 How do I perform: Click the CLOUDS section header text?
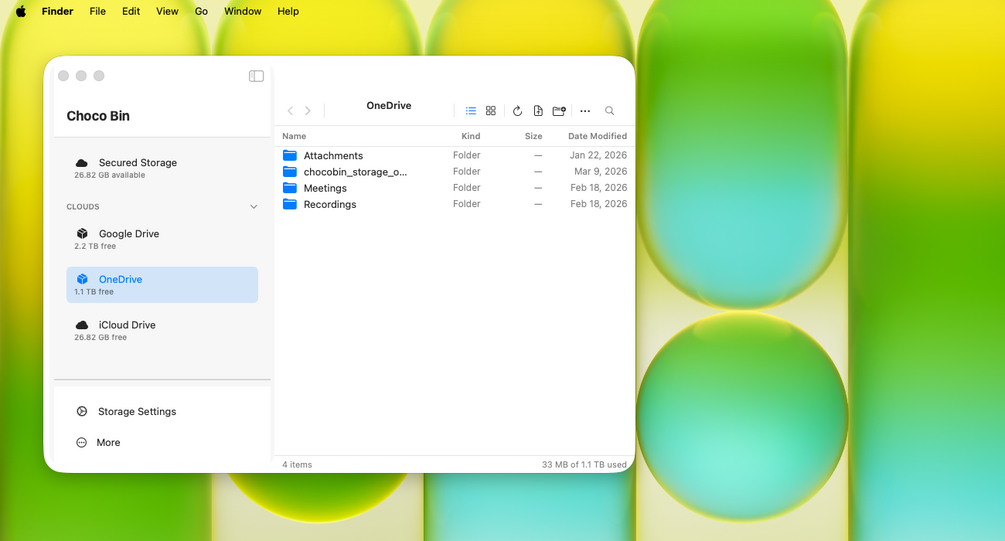coord(83,206)
